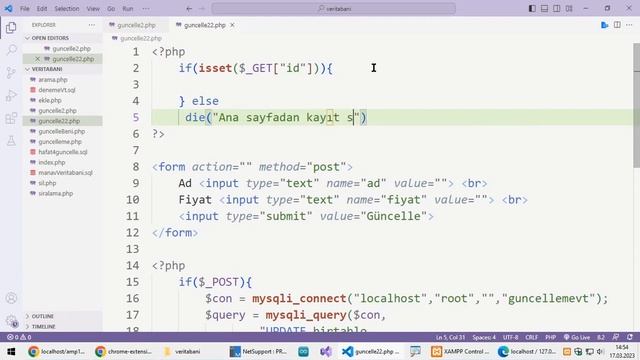Go forward with the navigation arrow

point(202,9)
